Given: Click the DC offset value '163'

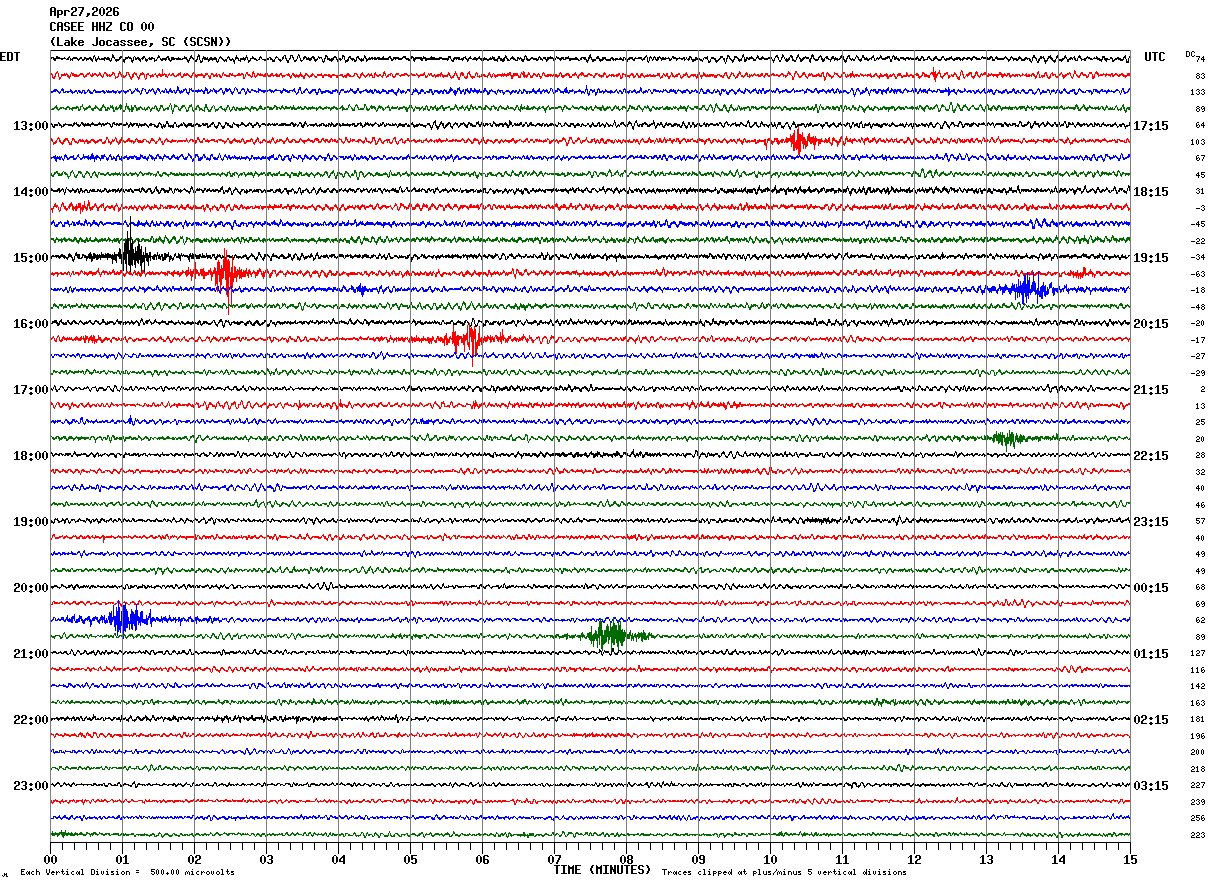Looking at the screenshot, I should 1197,703.
